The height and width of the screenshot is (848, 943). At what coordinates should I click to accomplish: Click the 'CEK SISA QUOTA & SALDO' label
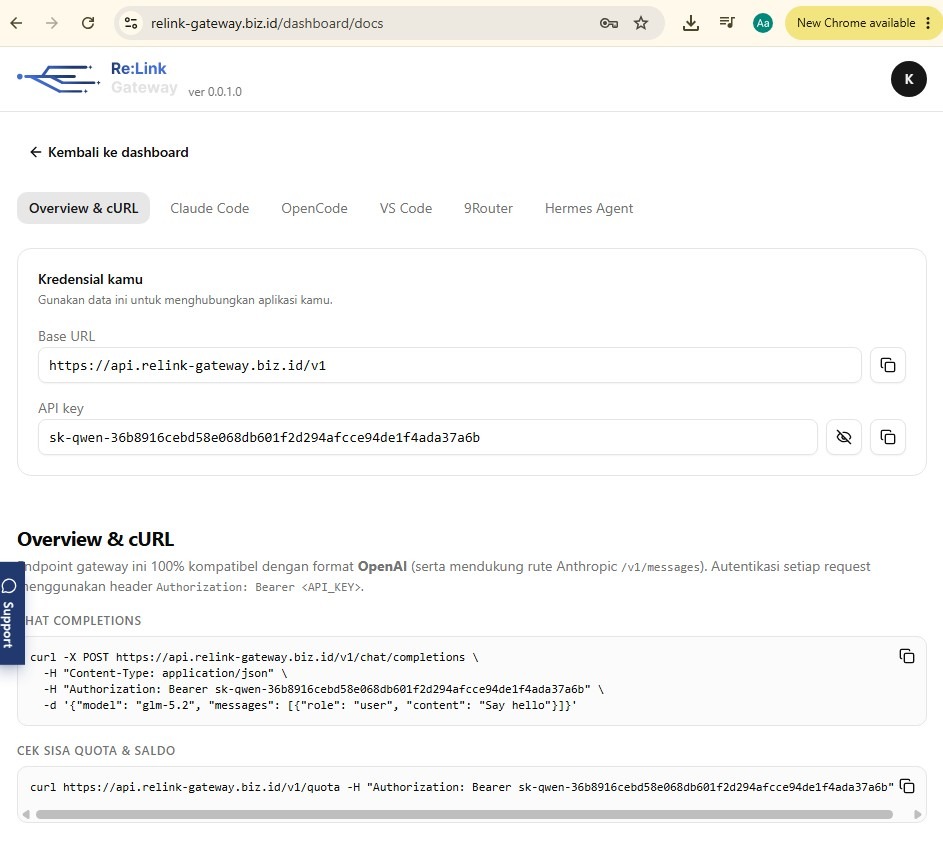click(x=96, y=751)
